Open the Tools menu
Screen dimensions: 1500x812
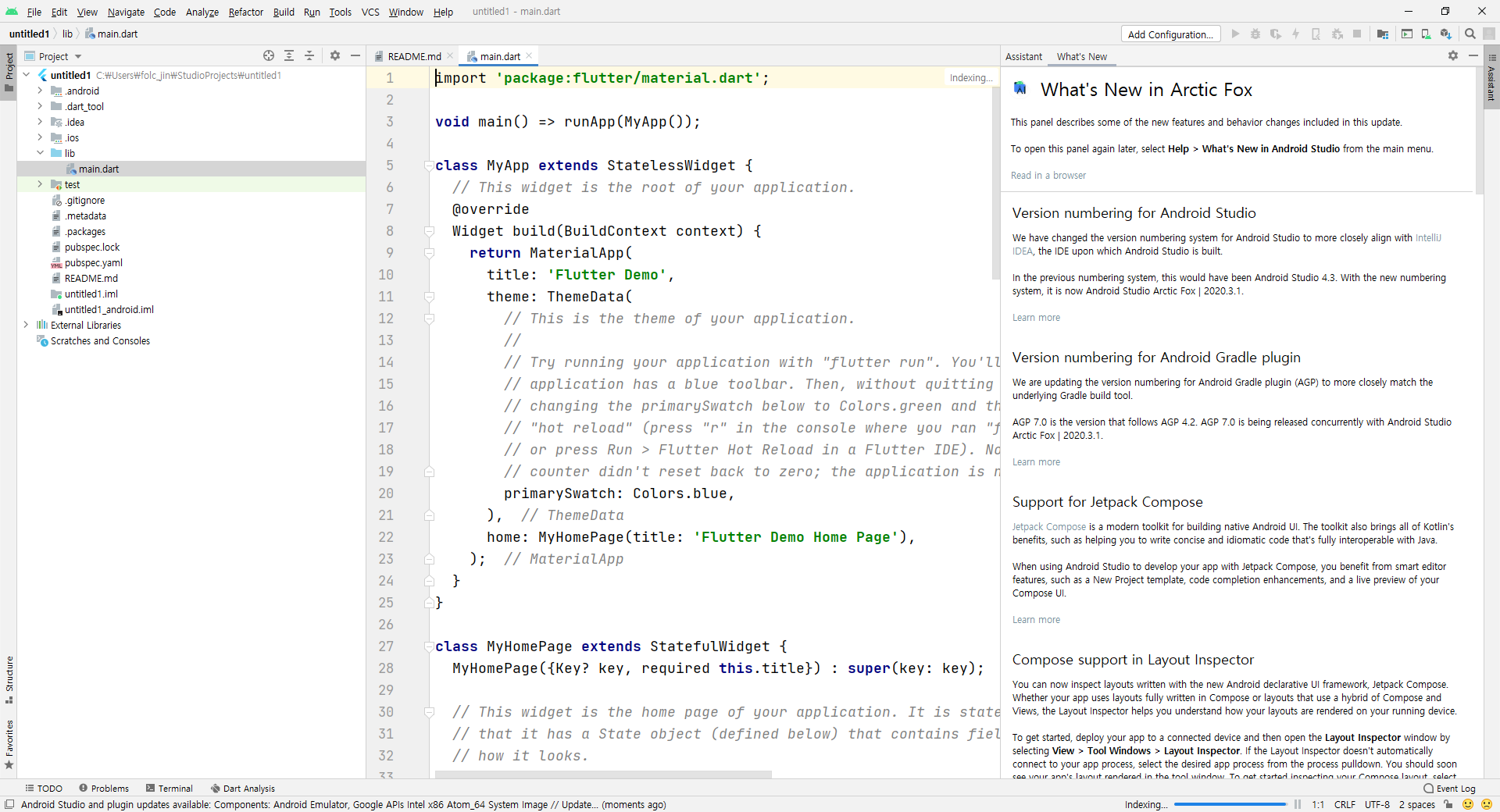[x=340, y=12]
